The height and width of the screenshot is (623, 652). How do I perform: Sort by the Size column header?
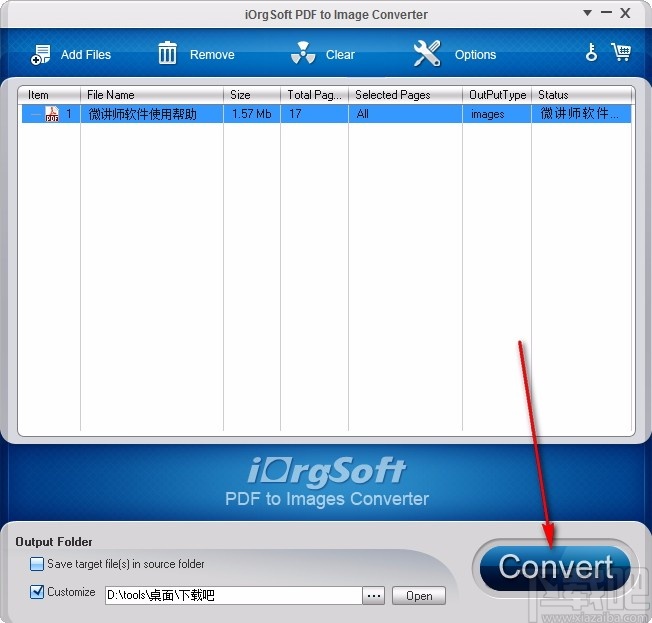[x=252, y=95]
